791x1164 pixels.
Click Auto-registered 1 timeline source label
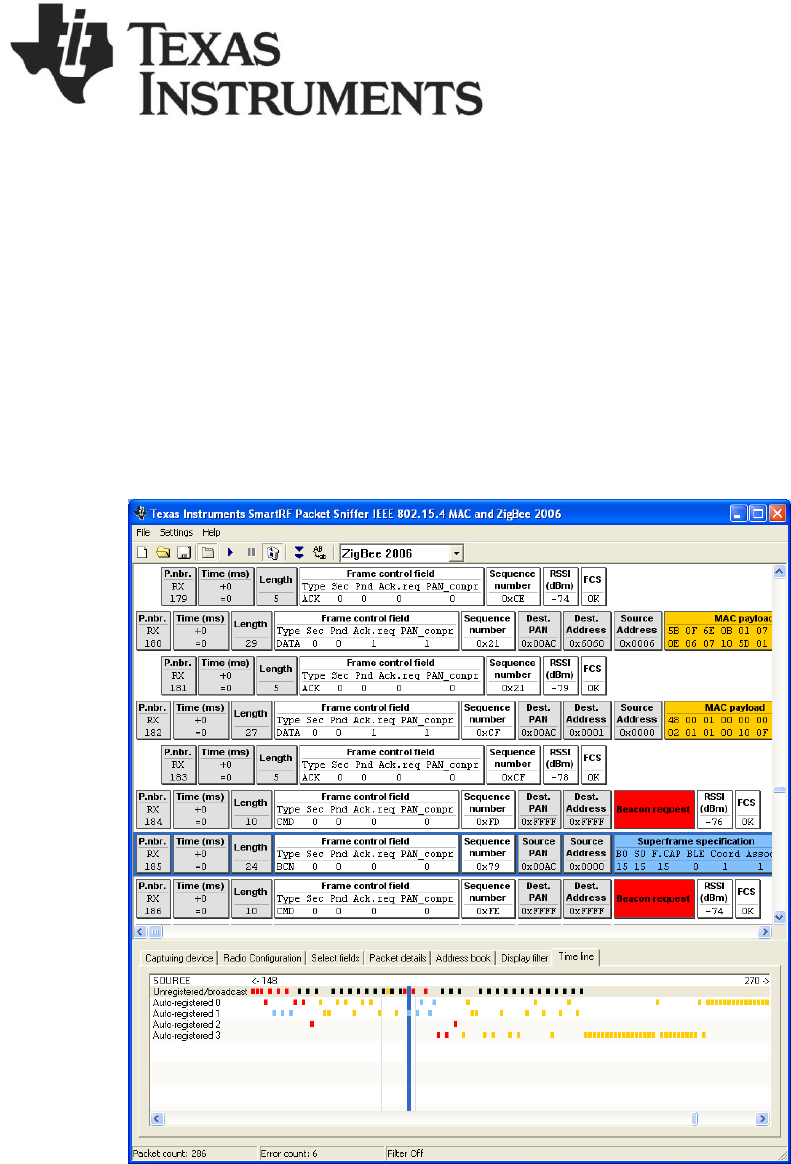(186, 1013)
